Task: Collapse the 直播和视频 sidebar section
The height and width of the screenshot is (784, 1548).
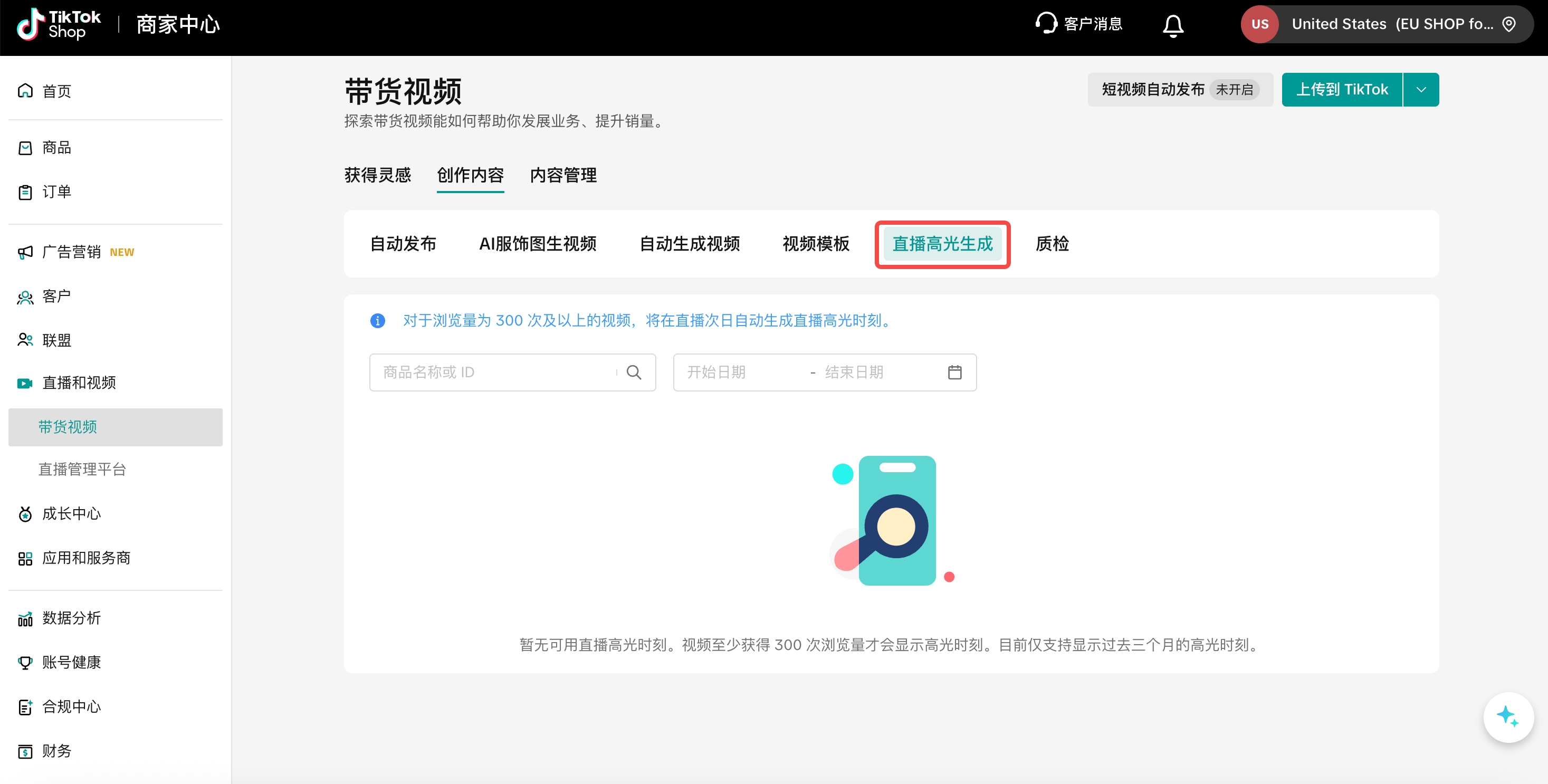Action: pyautogui.click(x=79, y=383)
